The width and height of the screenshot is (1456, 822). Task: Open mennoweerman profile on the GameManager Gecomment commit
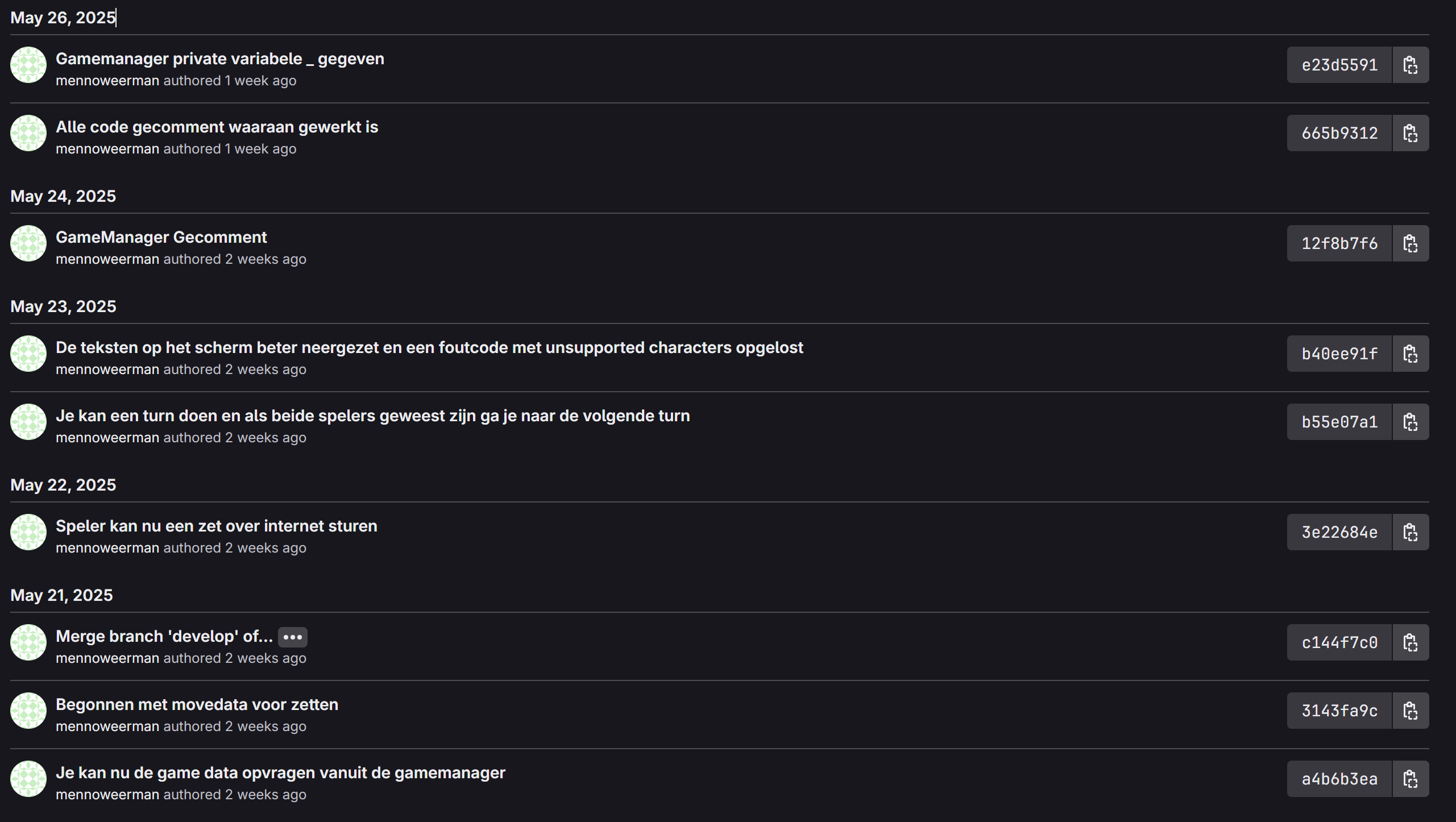click(107, 259)
